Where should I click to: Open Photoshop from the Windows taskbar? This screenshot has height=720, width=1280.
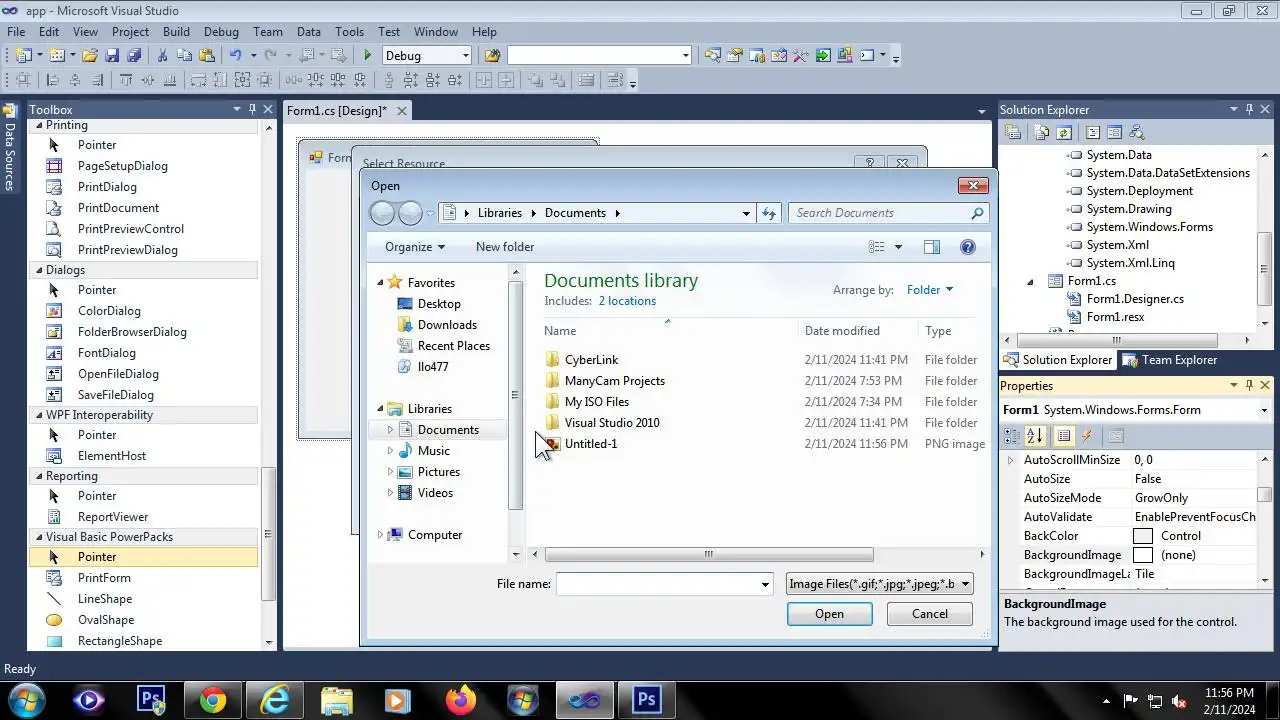pos(647,700)
